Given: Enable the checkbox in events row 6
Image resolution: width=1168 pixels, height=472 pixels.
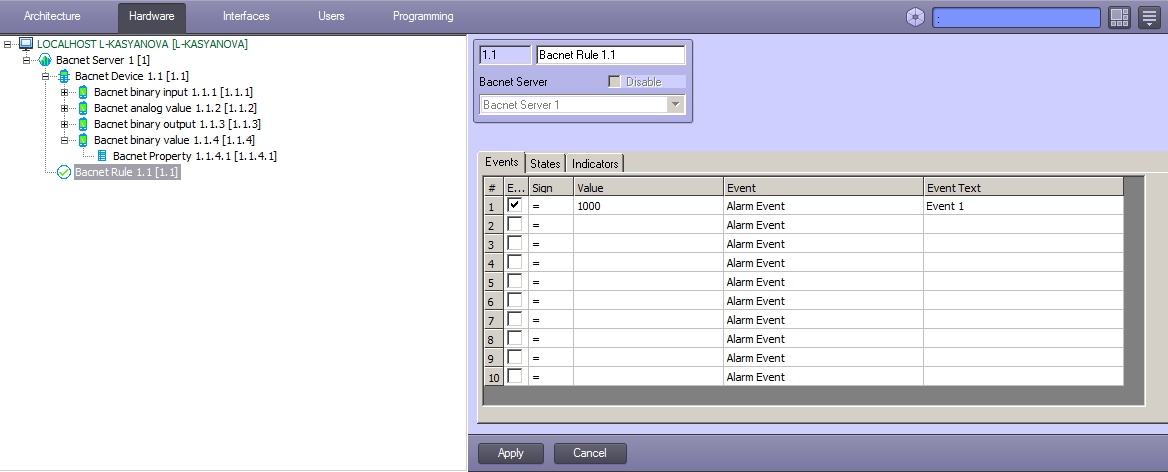Looking at the screenshot, I should 515,300.
